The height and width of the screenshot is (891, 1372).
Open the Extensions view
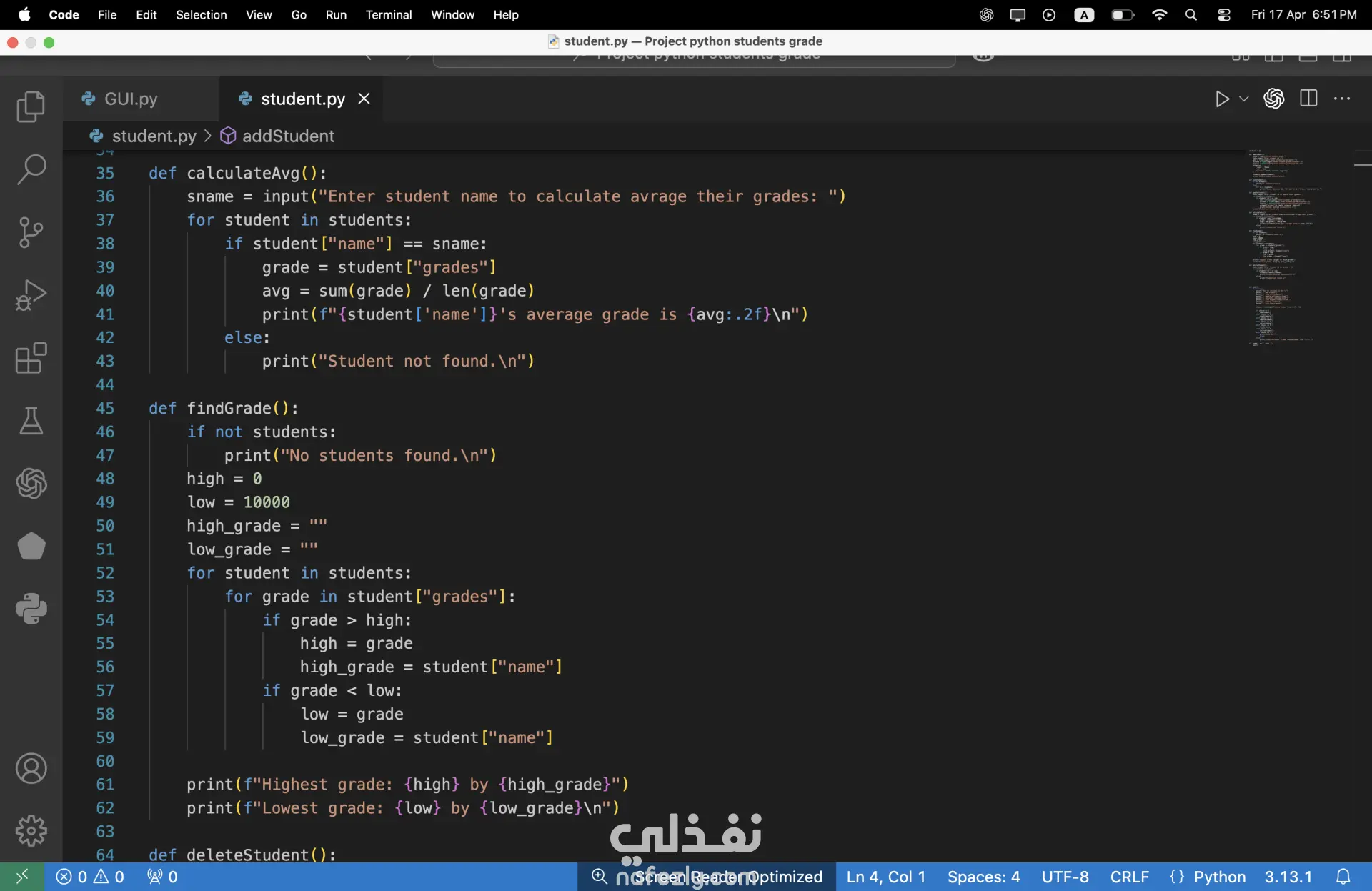point(31,358)
